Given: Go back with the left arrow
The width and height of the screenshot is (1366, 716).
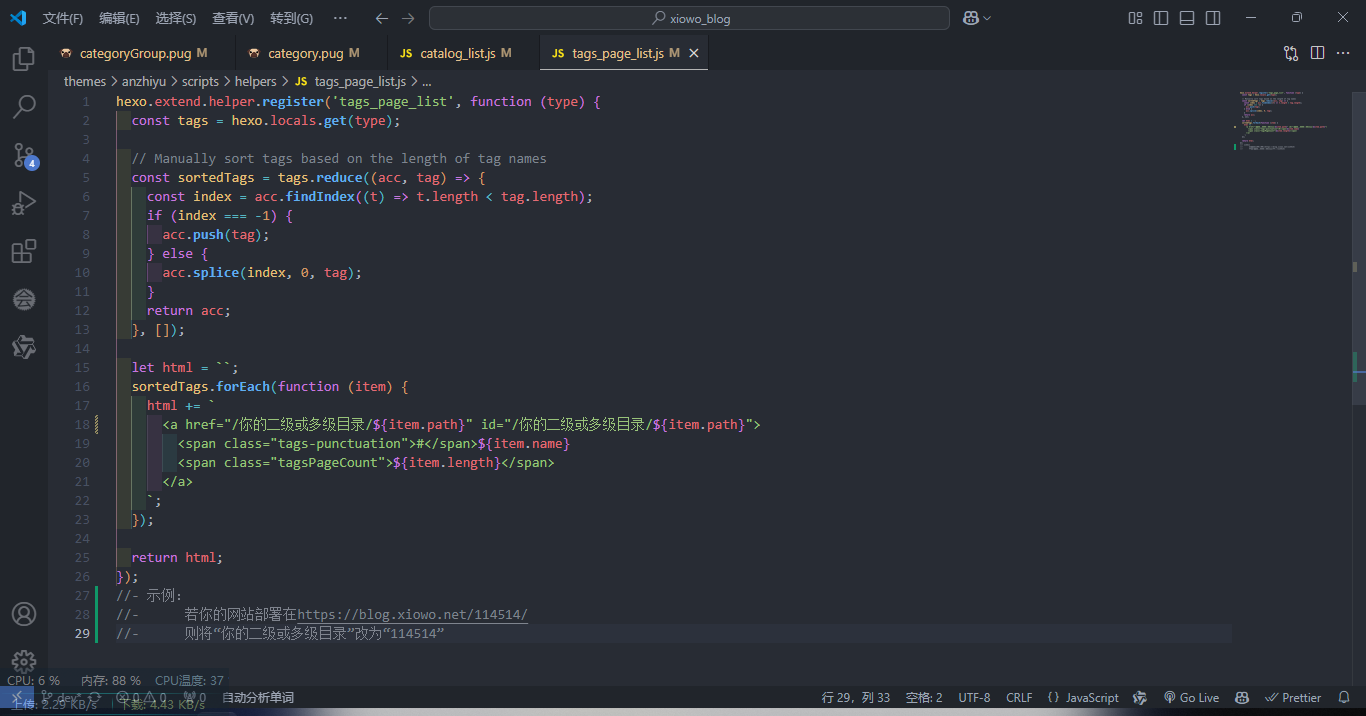Looking at the screenshot, I should [x=381, y=18].
